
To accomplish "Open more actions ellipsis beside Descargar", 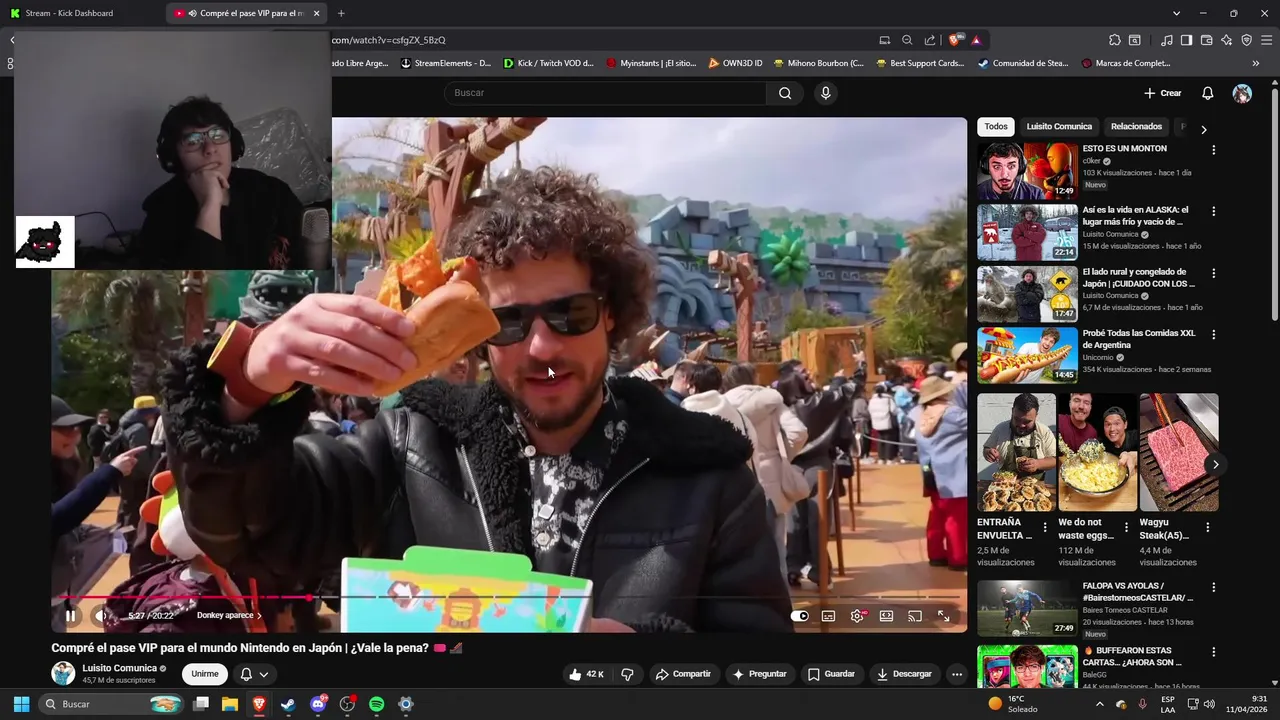I will (x=957, y=674).
